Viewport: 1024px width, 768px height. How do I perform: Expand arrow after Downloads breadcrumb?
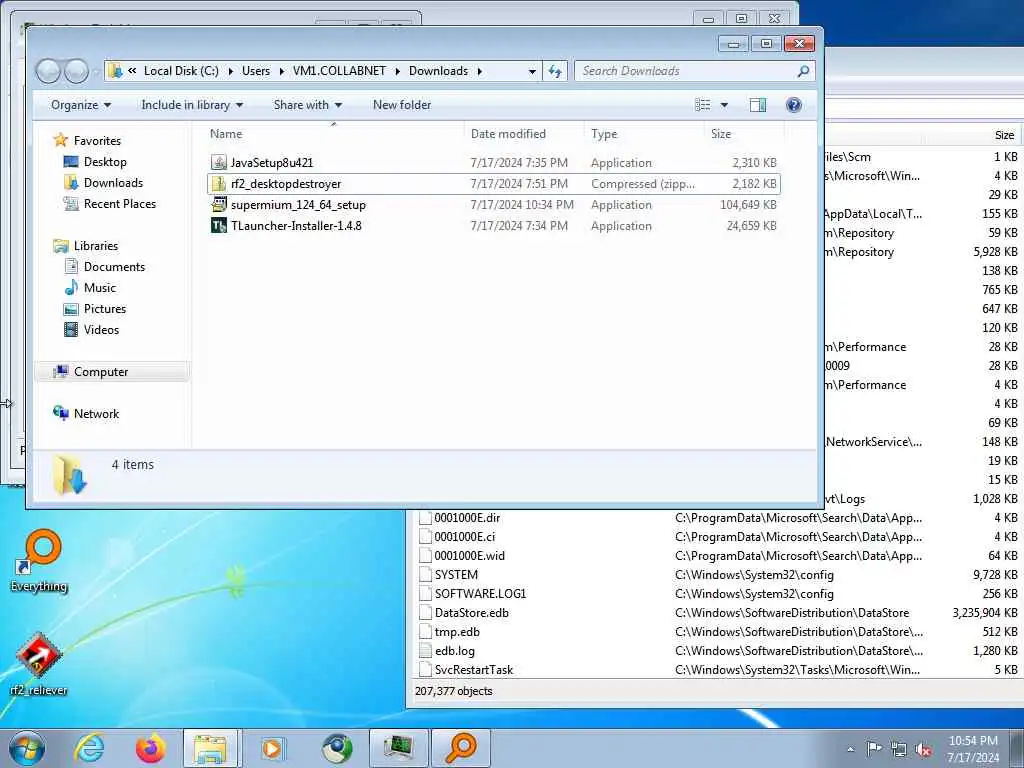coord(480,71)
